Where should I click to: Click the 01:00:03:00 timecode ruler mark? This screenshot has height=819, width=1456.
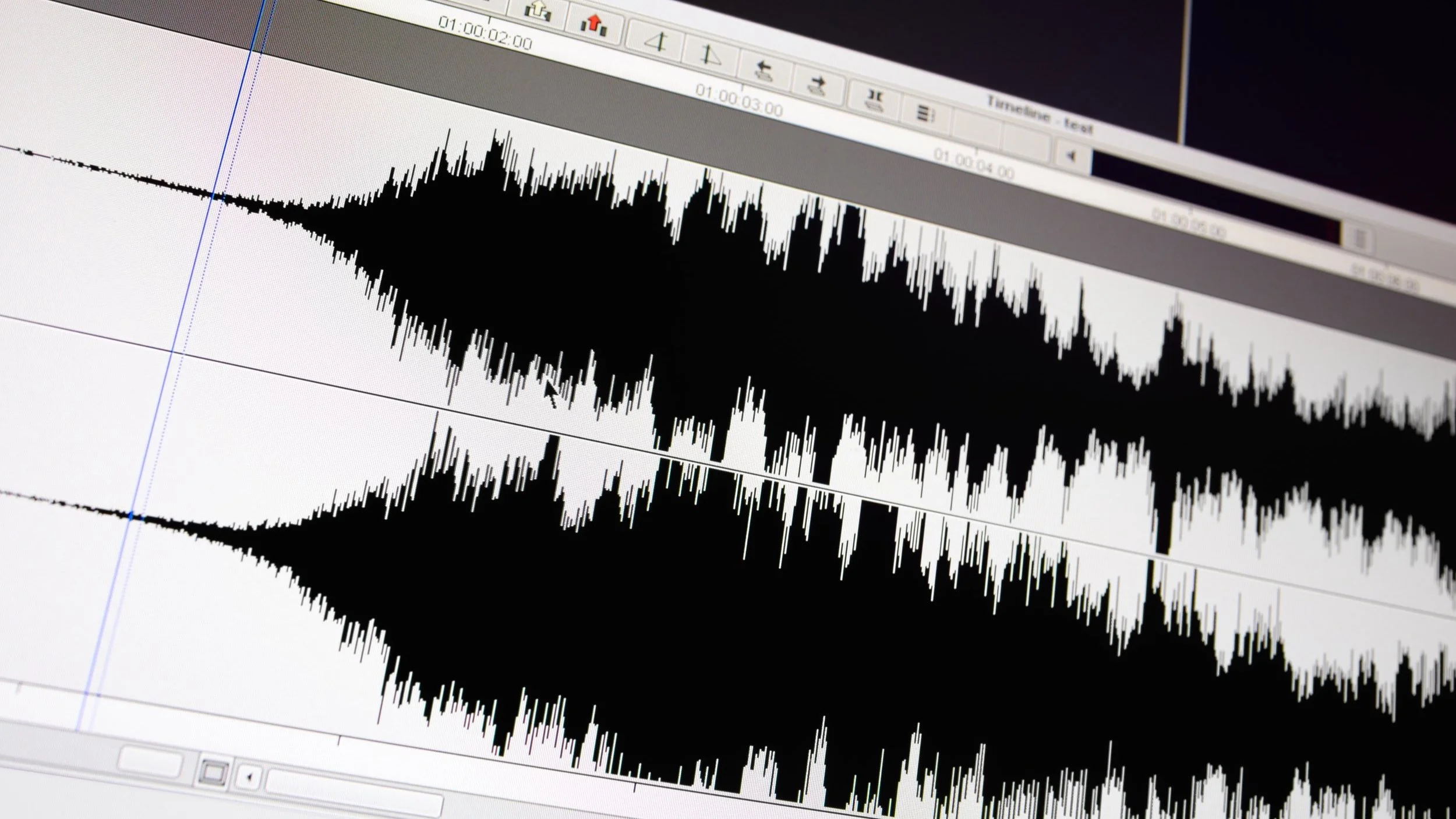pos(738,99)
